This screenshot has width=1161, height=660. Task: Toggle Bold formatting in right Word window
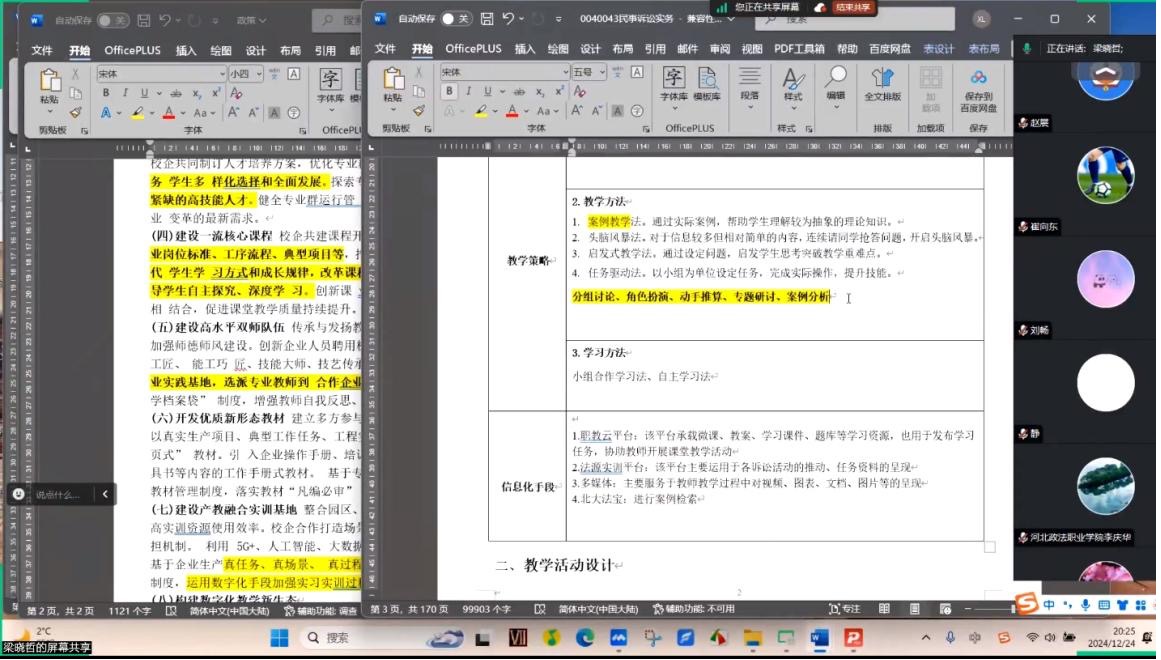449,91
